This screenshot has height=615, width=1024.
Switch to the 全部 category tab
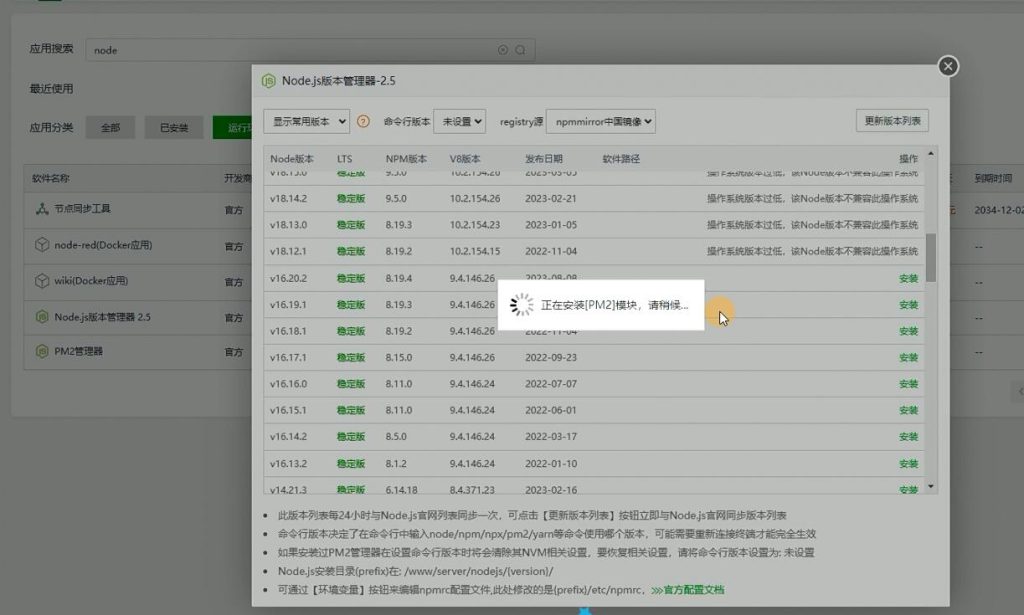point(111,128)
